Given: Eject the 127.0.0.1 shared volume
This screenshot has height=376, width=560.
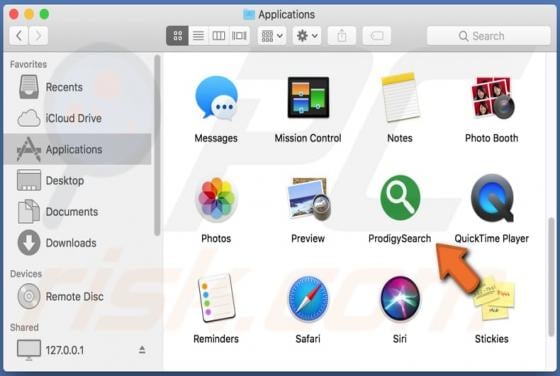Looking at the screenshot, I should [x=142, y=350].
